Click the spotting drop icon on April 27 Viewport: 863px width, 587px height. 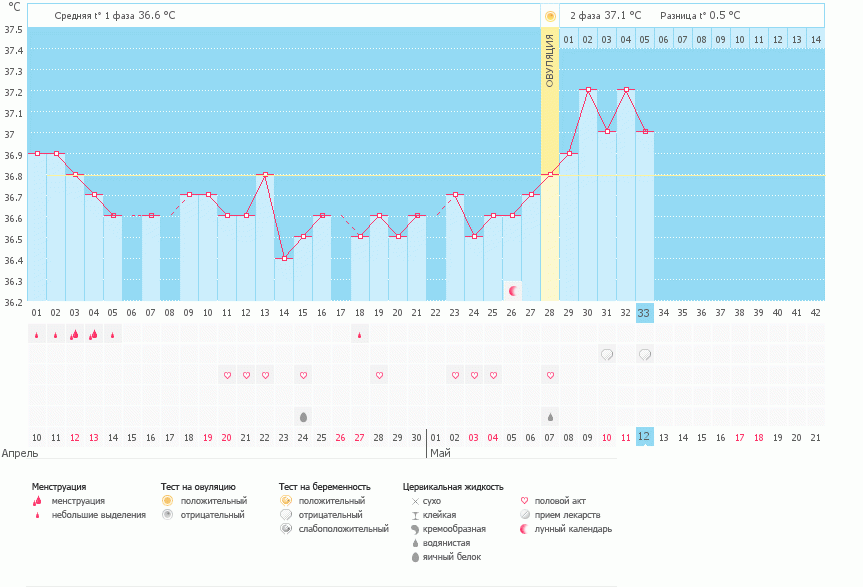[x=359, y=335]
